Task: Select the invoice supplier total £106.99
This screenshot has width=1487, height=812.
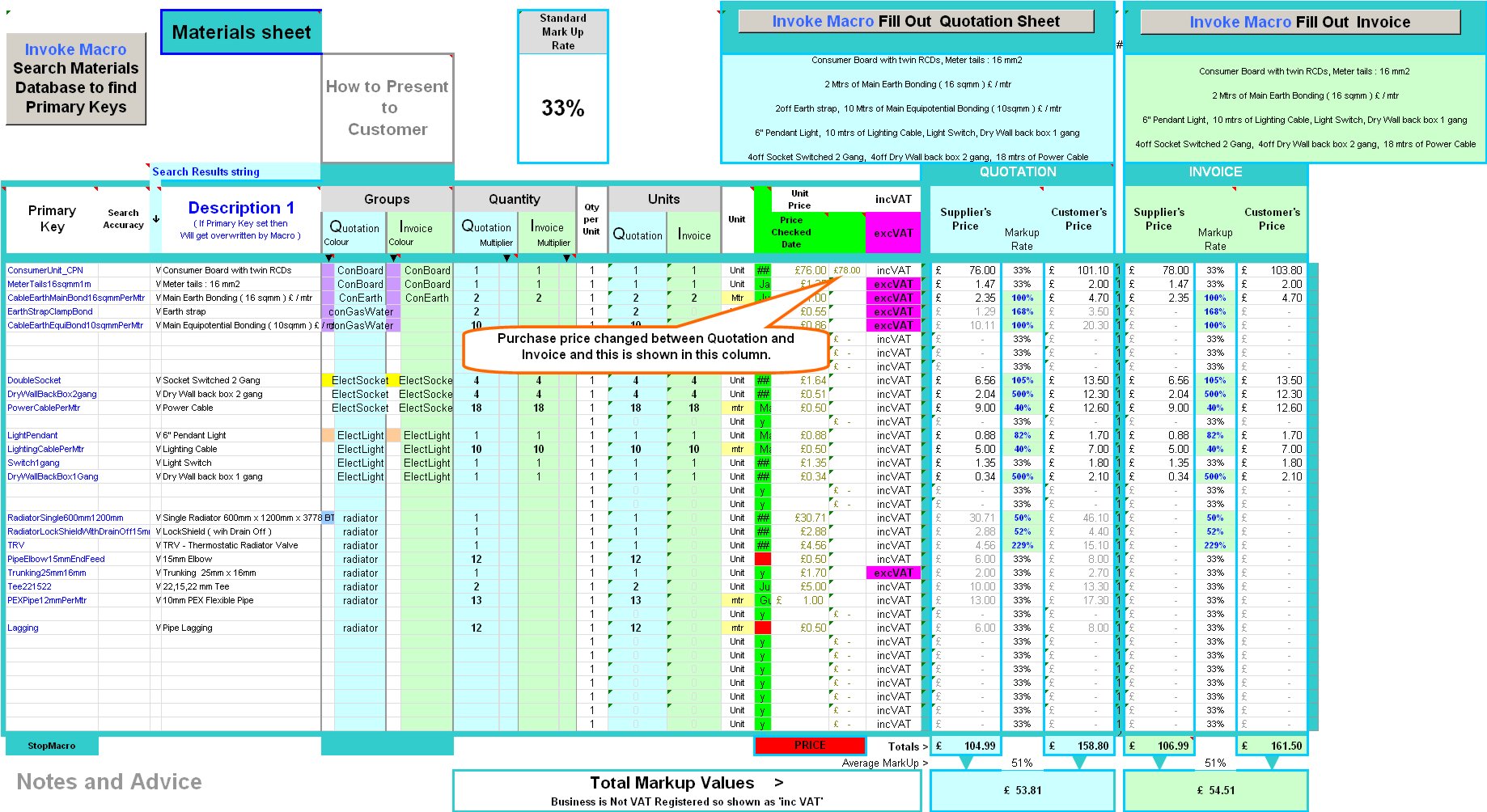Action: [1159, 746]
